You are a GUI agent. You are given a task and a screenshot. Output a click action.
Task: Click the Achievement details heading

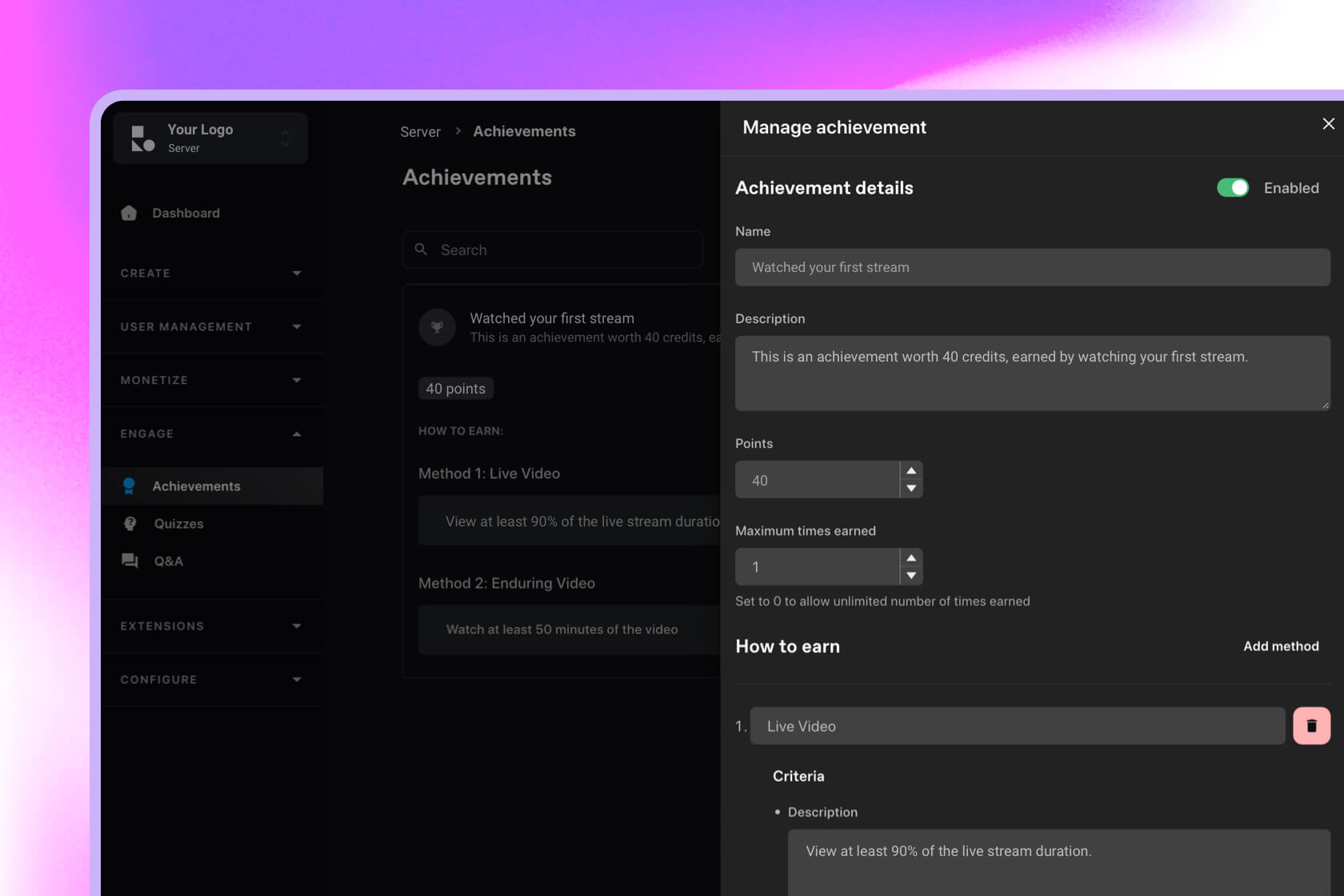pos(824,188)
